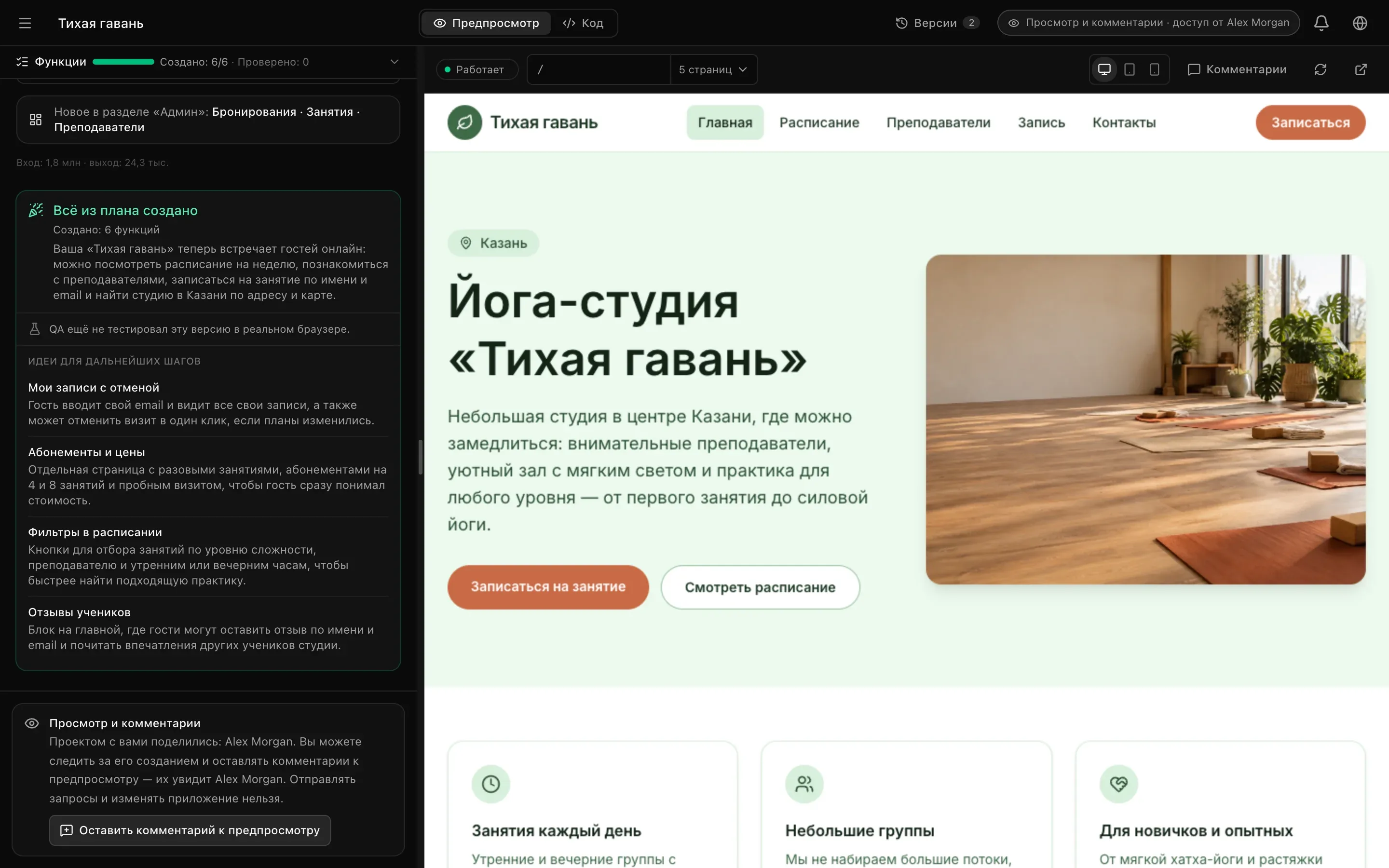Image resolution: width=1389 pixels, height=868 pixels.
Task: Open language globe menu
Action: coord(1360,23)
